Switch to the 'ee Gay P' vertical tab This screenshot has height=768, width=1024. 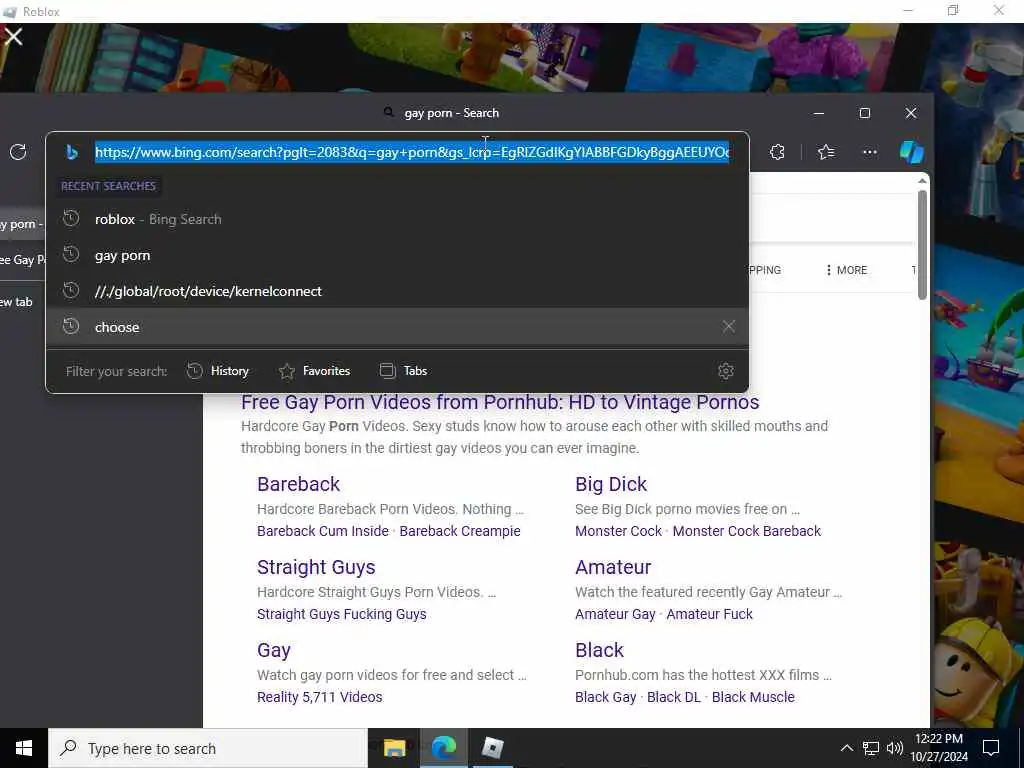(23, 260)
